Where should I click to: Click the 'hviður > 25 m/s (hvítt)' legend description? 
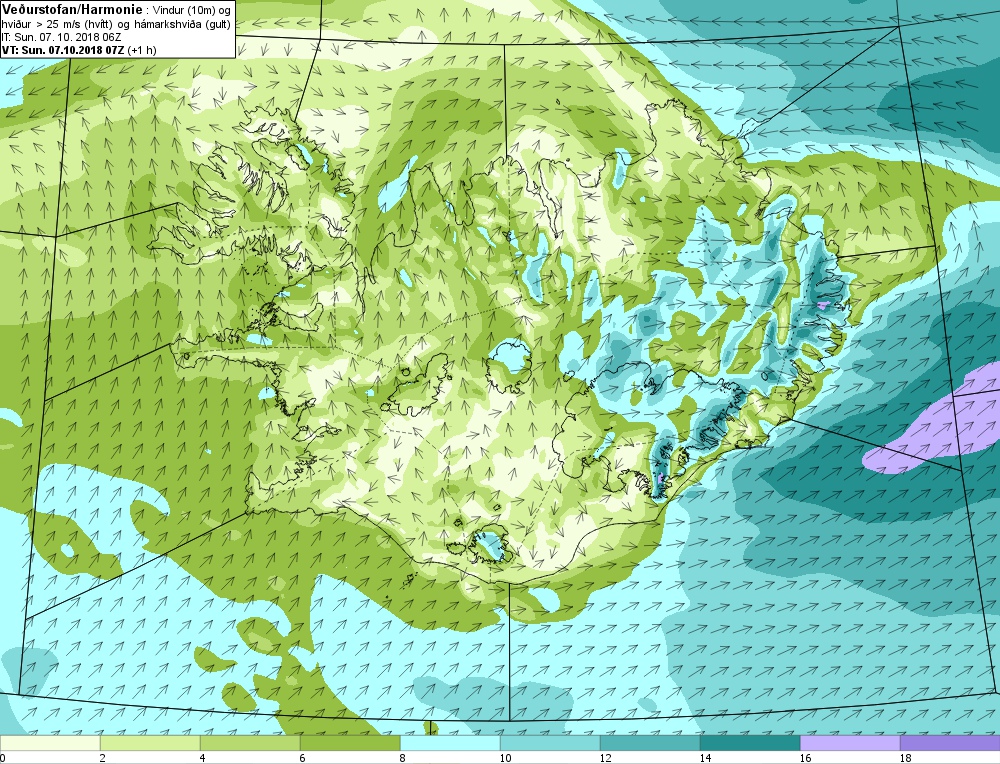pos(58,24)
